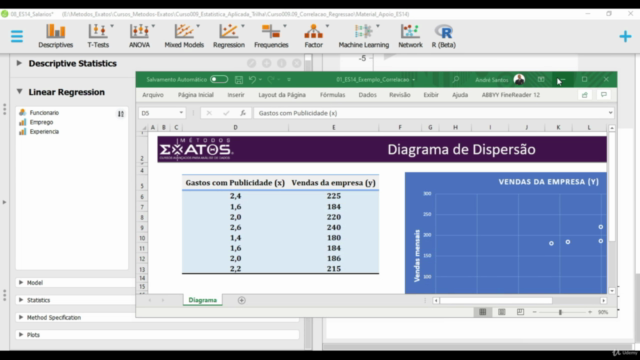Click the insert function fx icon
Screen dimensions: 640x360
(x=243, y=113)
